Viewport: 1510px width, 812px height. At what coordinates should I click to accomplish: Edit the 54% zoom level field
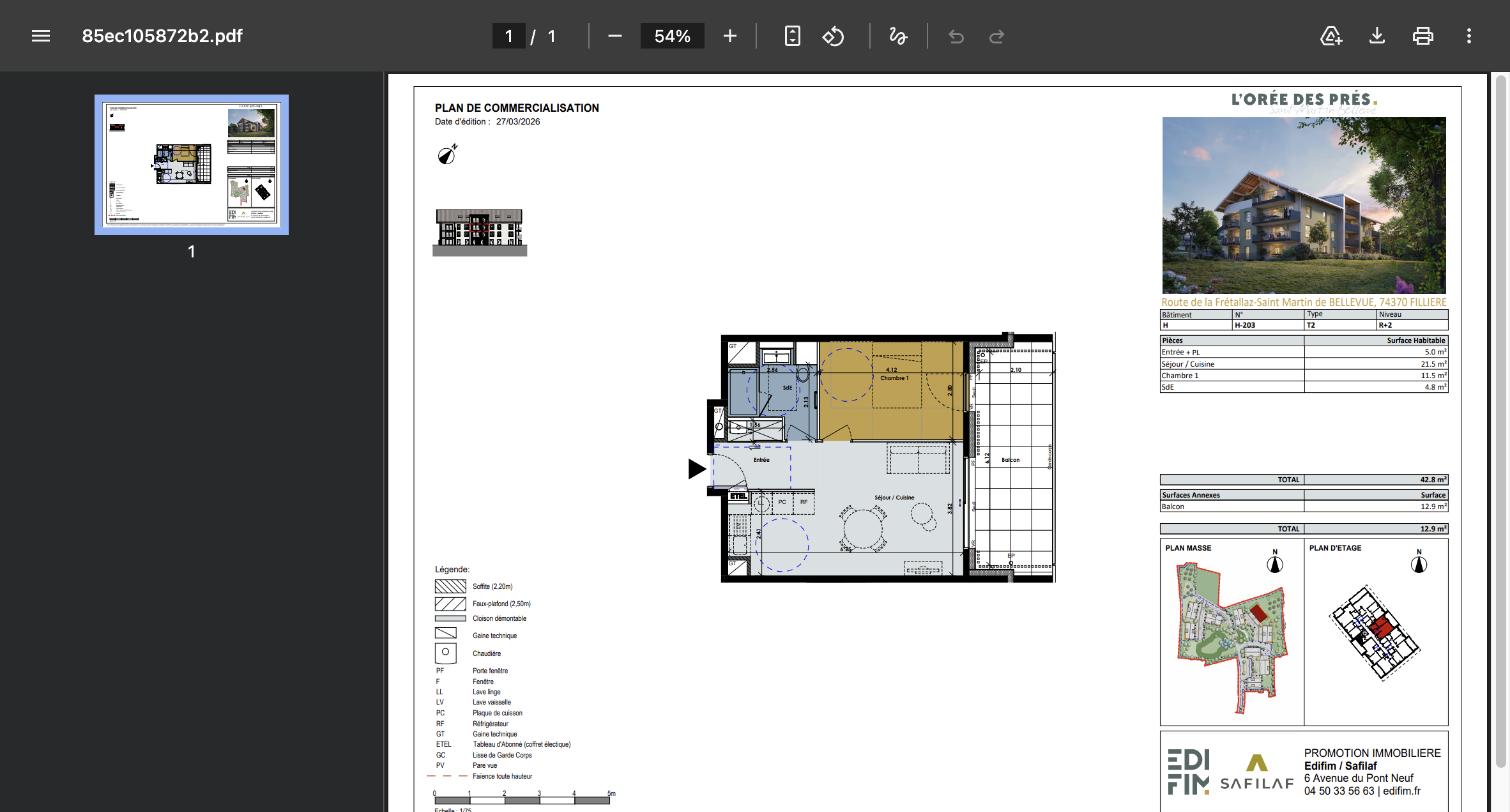(x=672, y=36)
